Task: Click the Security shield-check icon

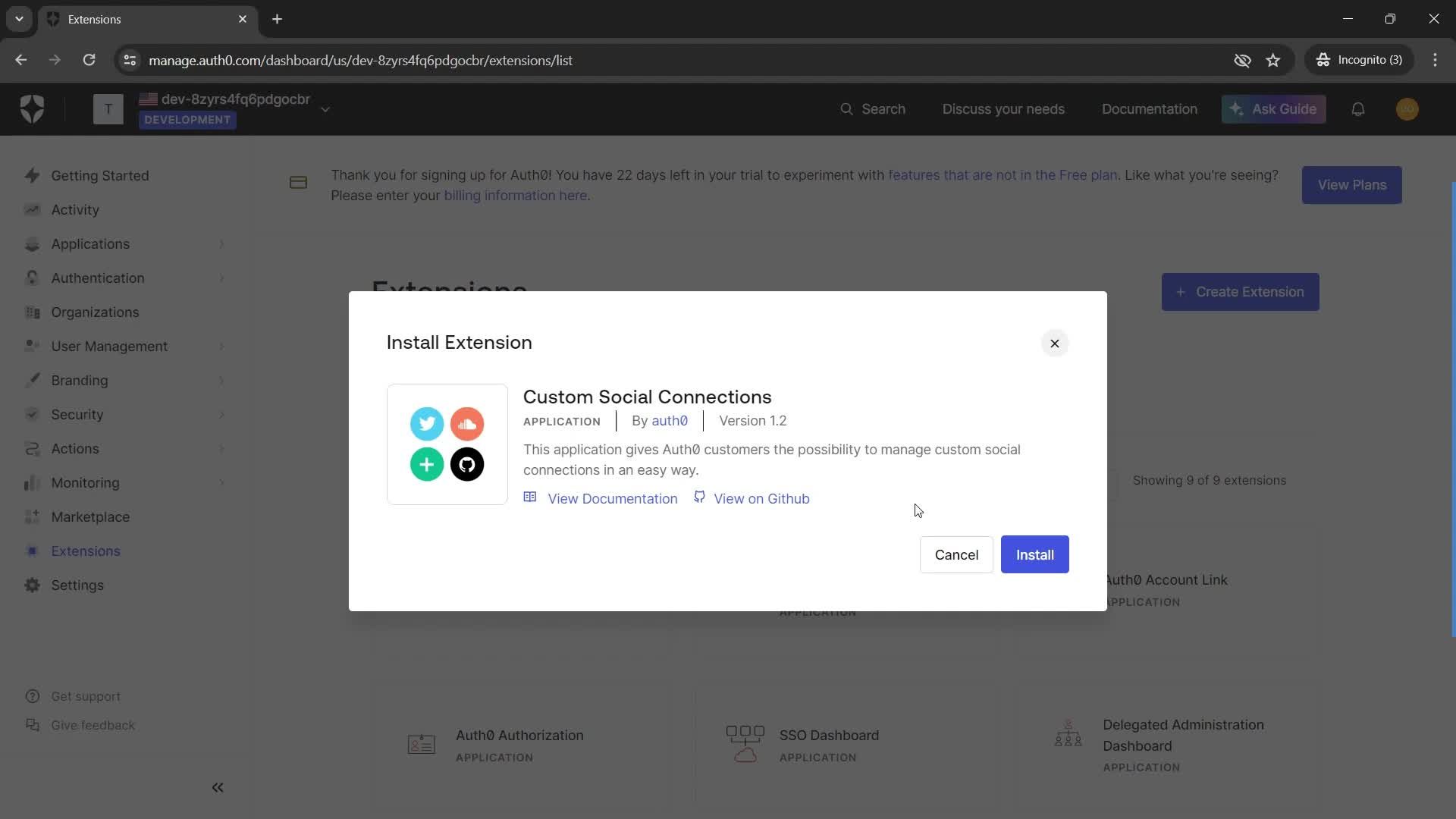Action: (32, 414)
